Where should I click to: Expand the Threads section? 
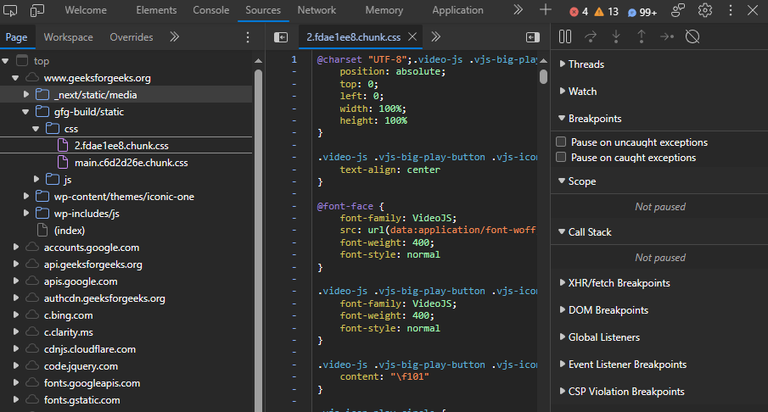pos(586,64)
